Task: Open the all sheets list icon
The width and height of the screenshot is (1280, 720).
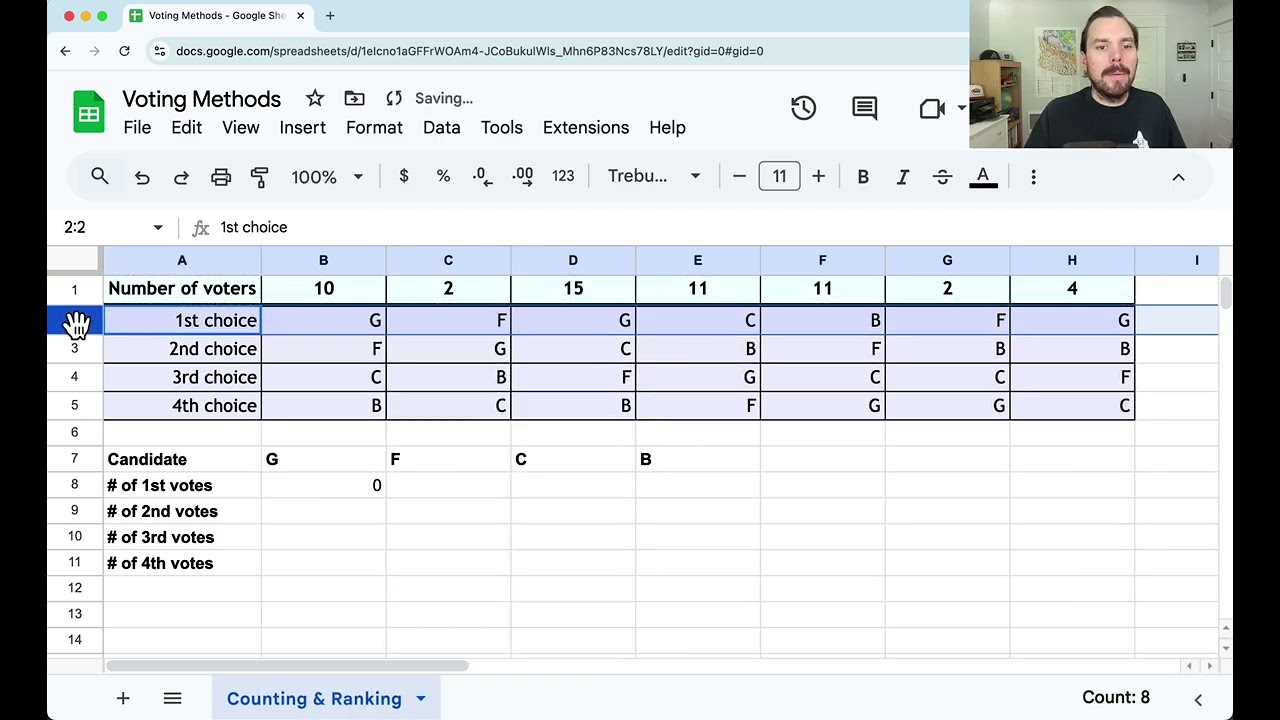Action: tap(172, 699)
